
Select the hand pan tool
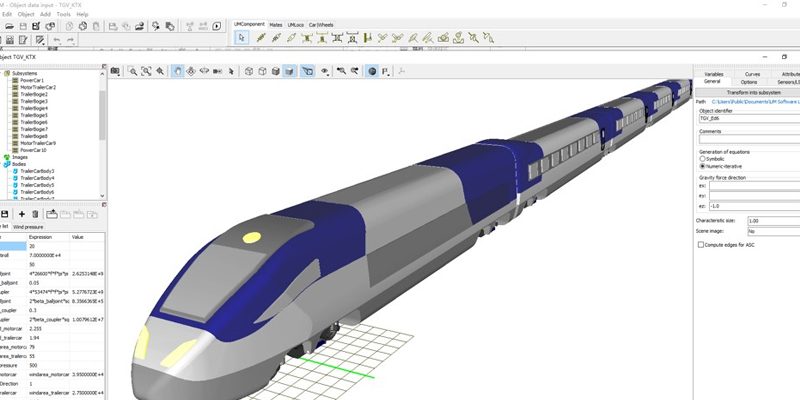point(176,72)
